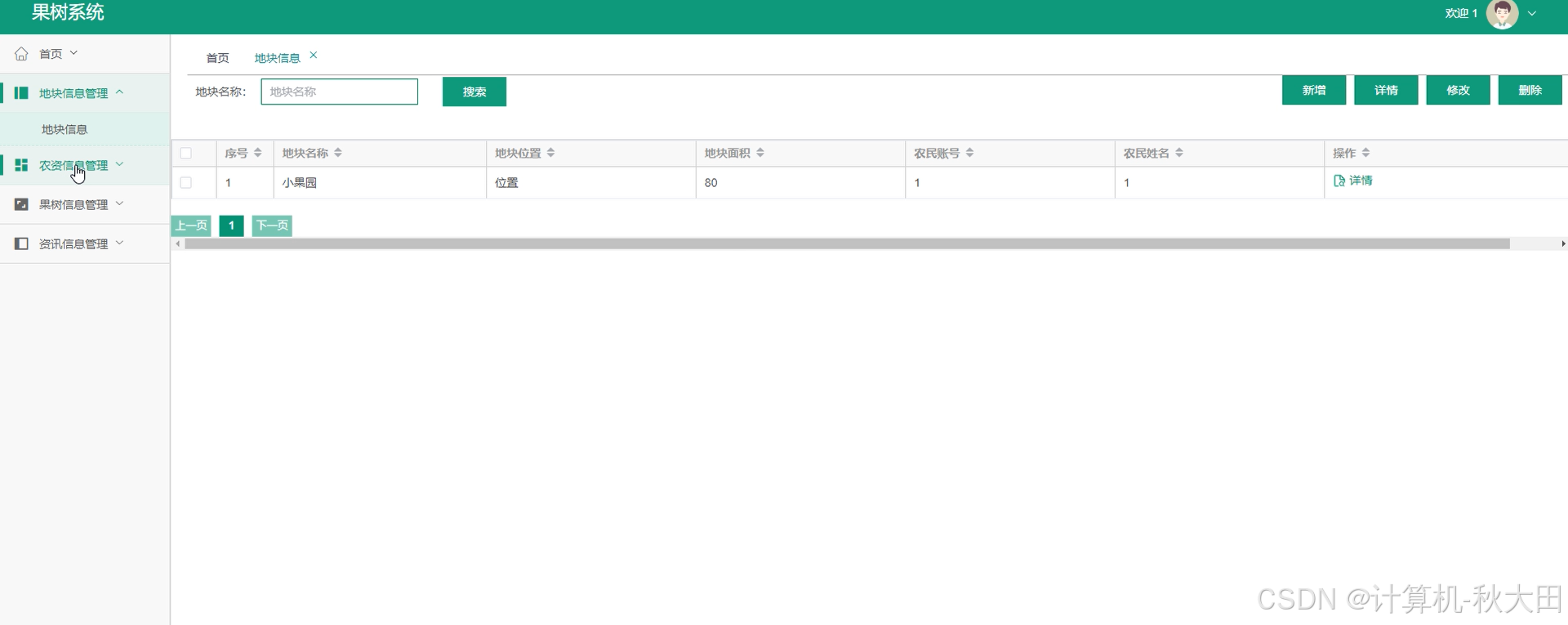Click the 资讯信息管理 sidebar icon
Viewport: 1568px width, 625px height.
[x=21, y=243]
